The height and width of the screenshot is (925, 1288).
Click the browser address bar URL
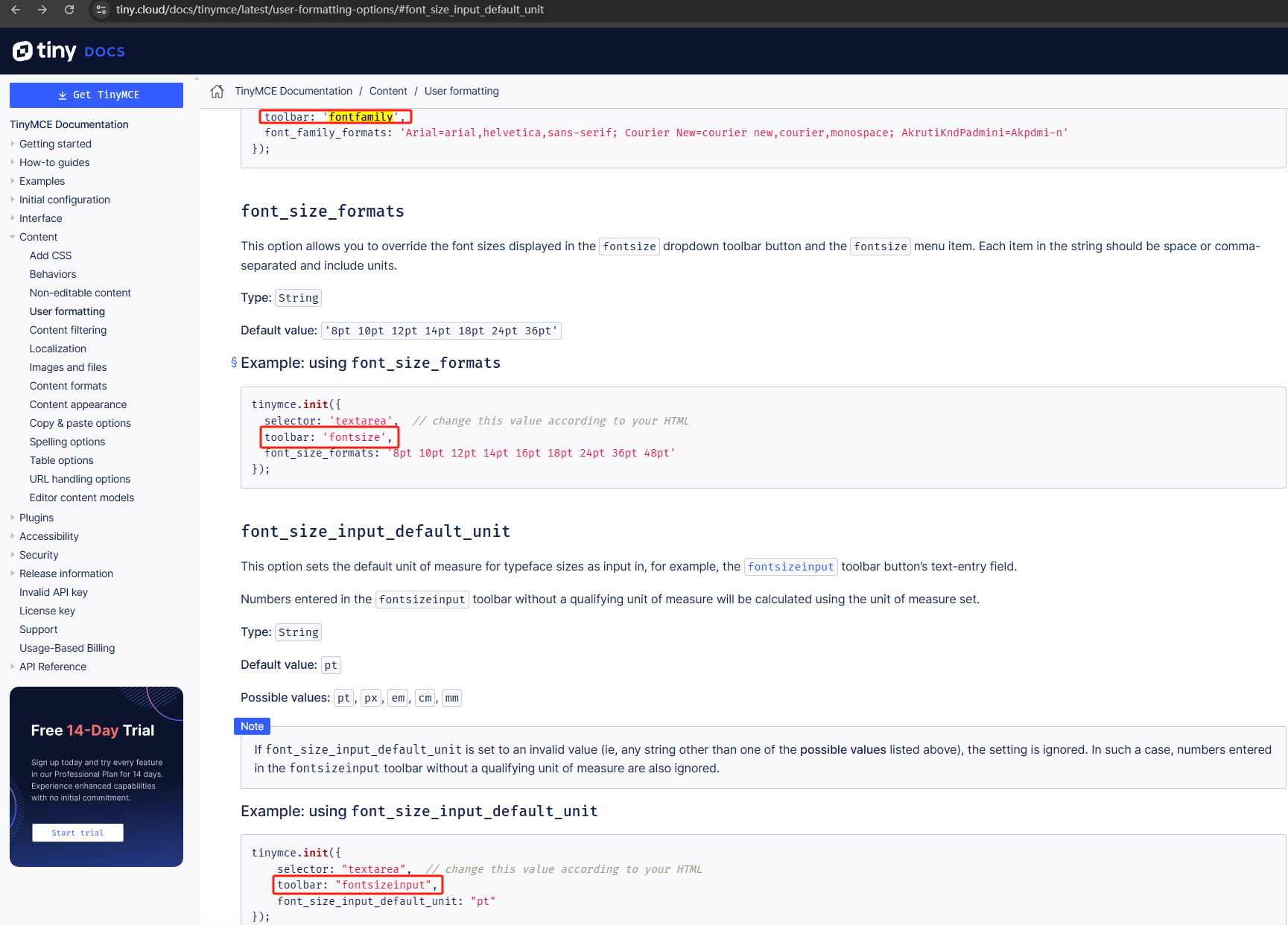click(329, 10)
